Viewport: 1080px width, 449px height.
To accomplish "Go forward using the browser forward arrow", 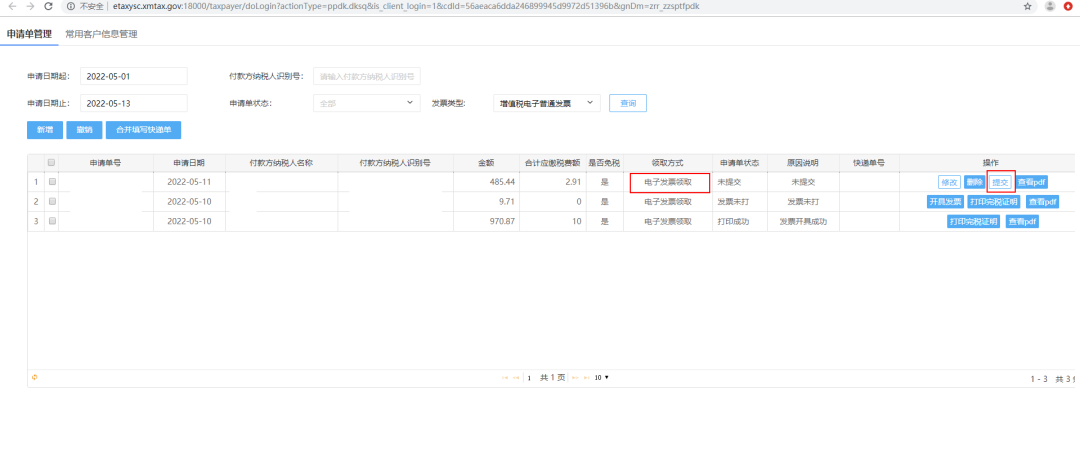I will [30, 6].
